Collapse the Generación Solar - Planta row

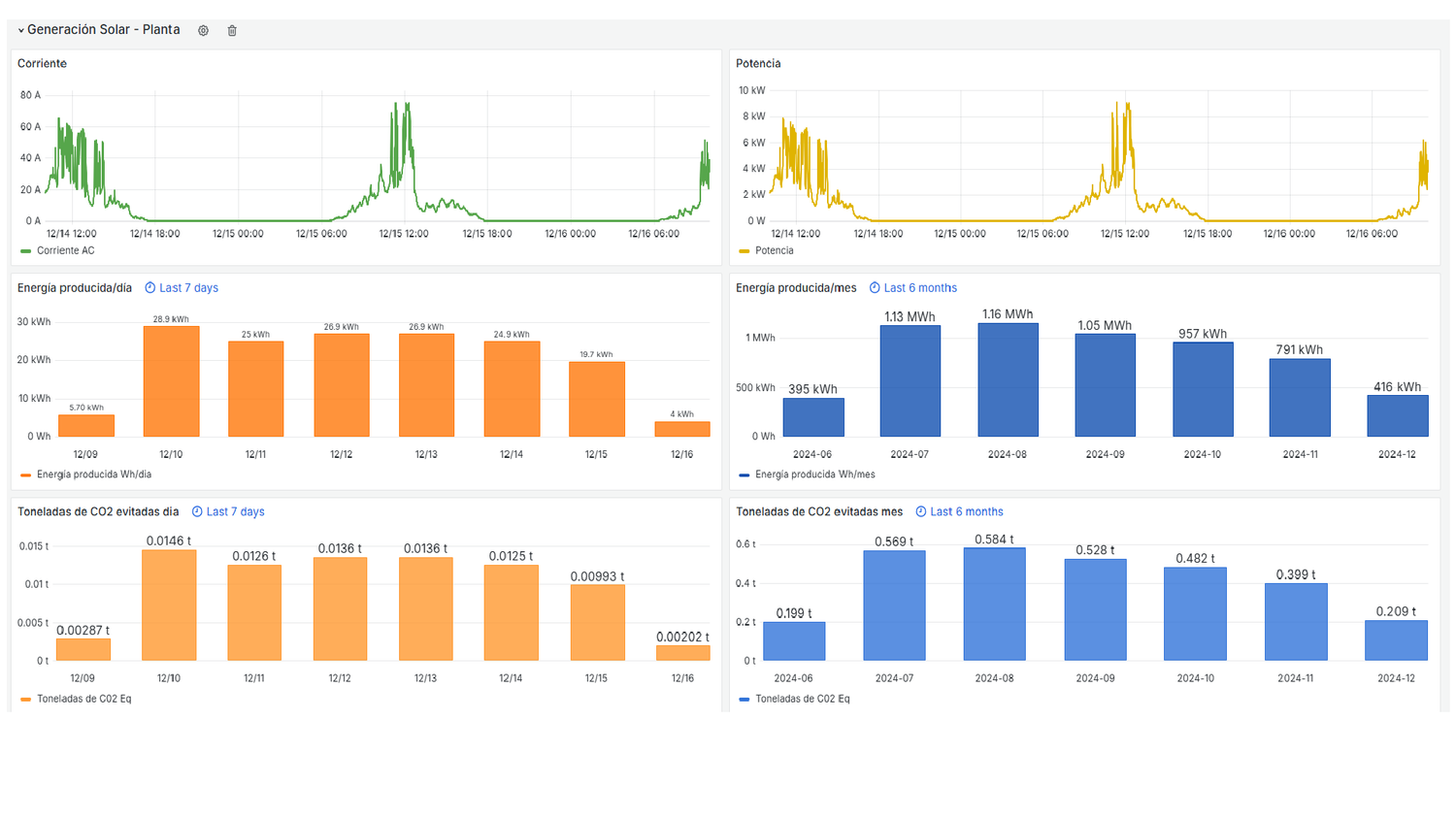(x=20, y=31)
